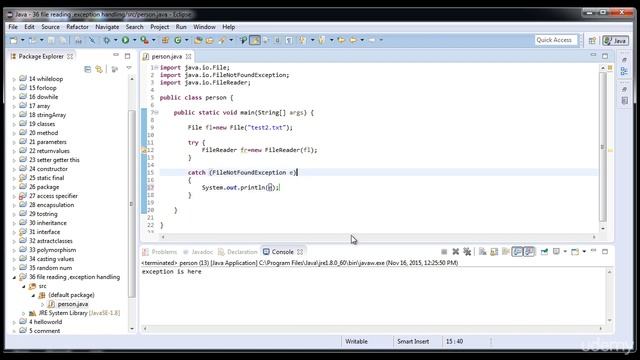The width and height of the screenshot is (640, 360).
Task: Switch to the Declaration tab
Action: (238, 252)
